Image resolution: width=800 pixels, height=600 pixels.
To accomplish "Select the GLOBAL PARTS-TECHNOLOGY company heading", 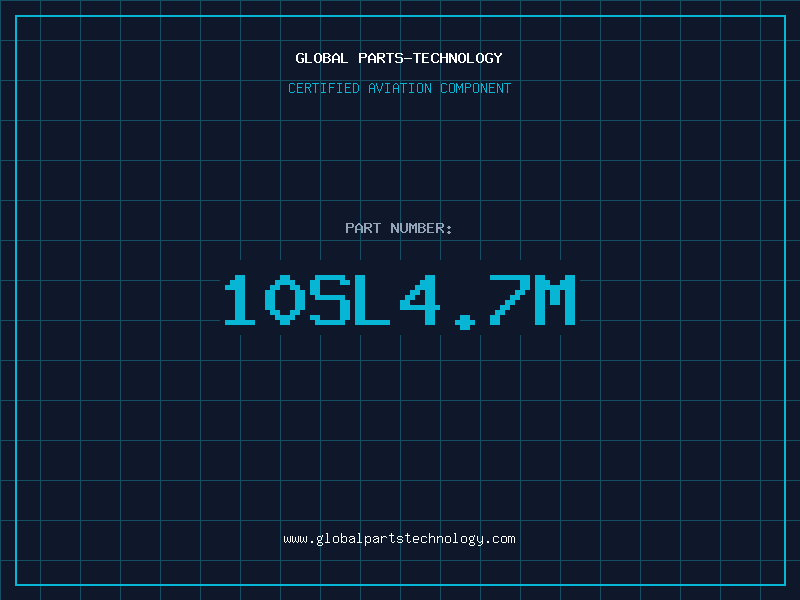I will 399,58.
